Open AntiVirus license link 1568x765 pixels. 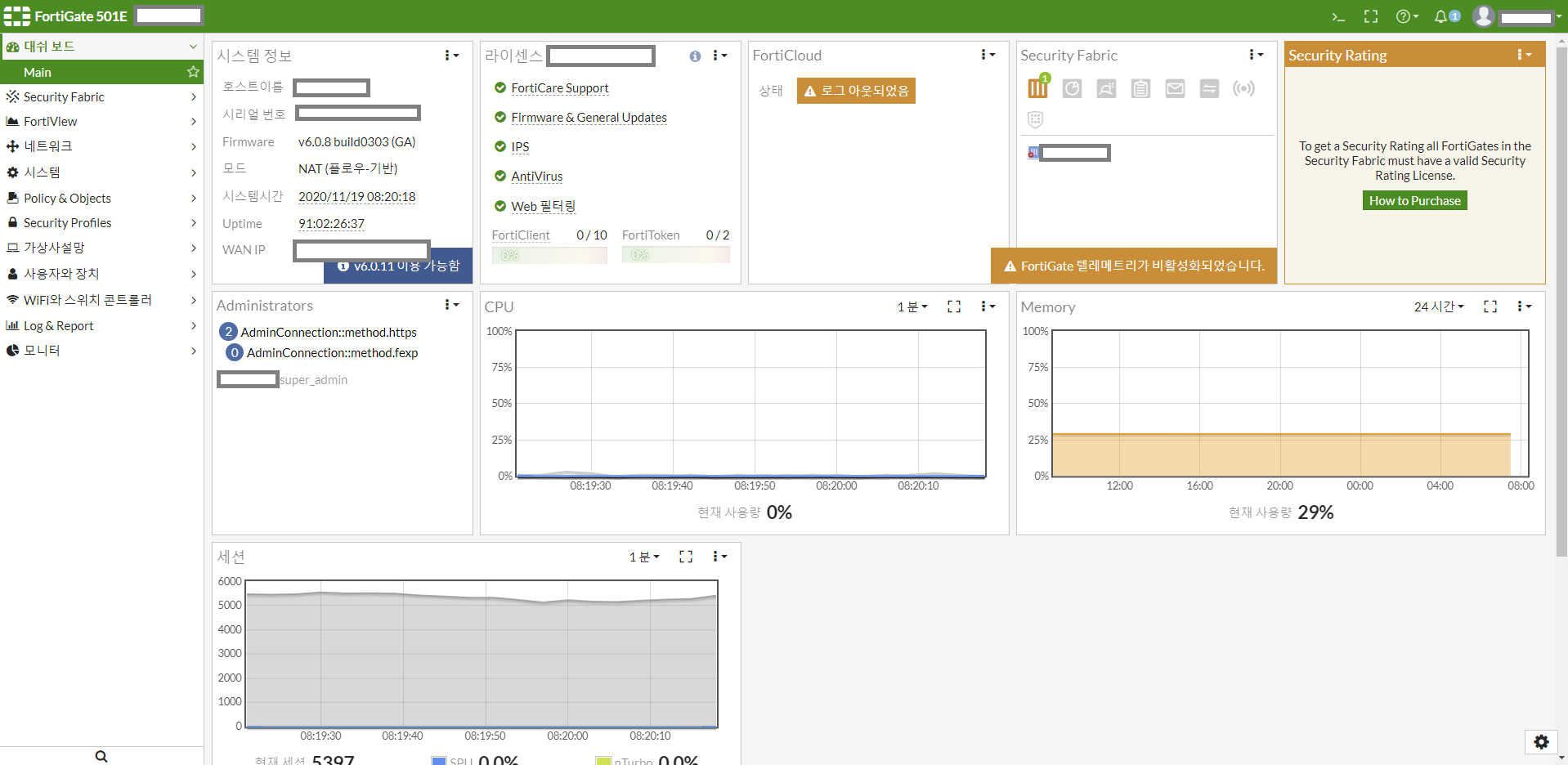coord(537,177)
